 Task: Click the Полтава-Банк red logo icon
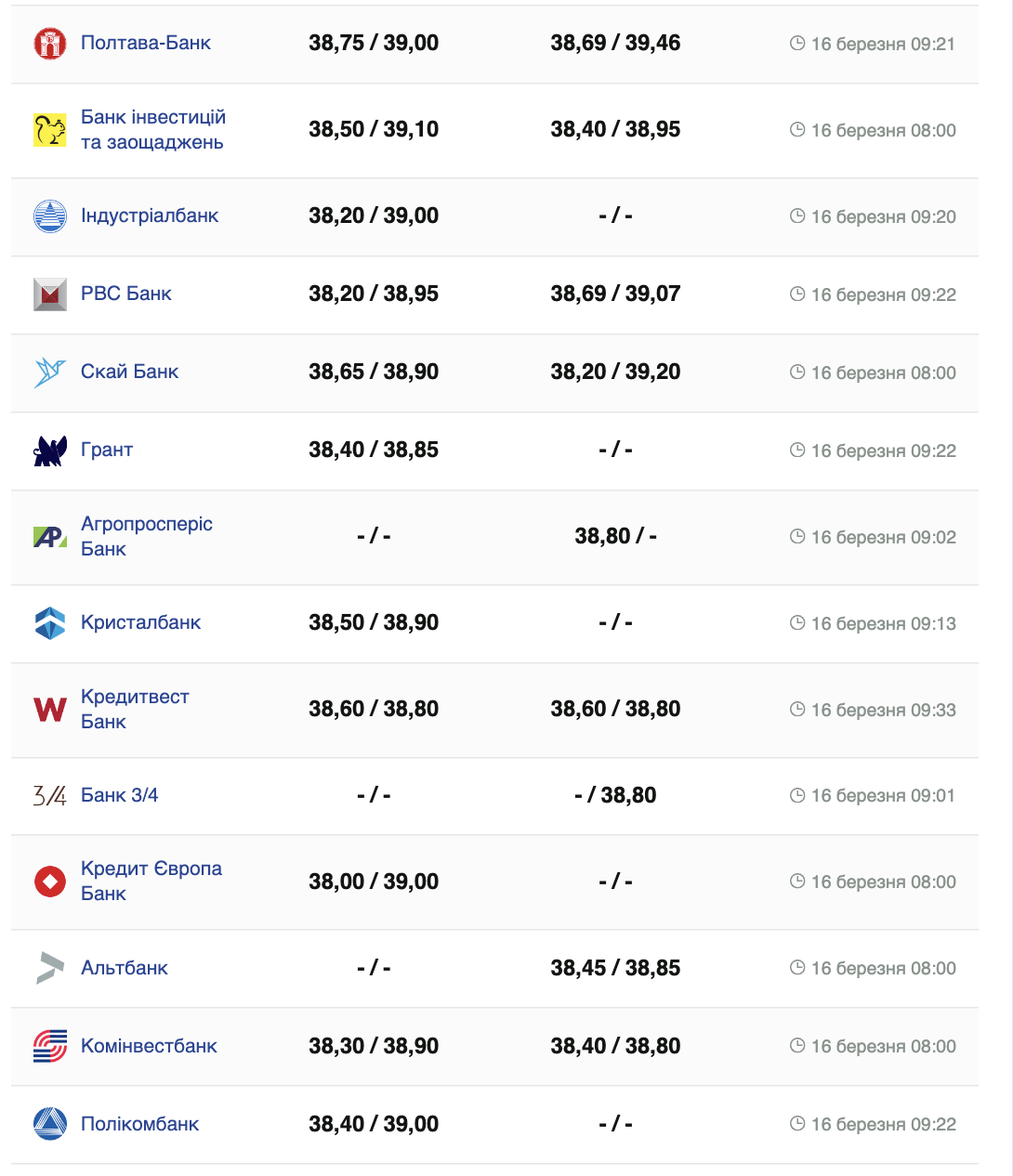coord(50,44)
